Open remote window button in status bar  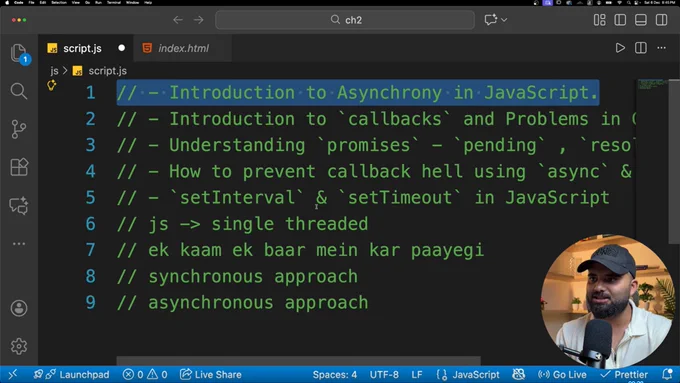[13, 374]
